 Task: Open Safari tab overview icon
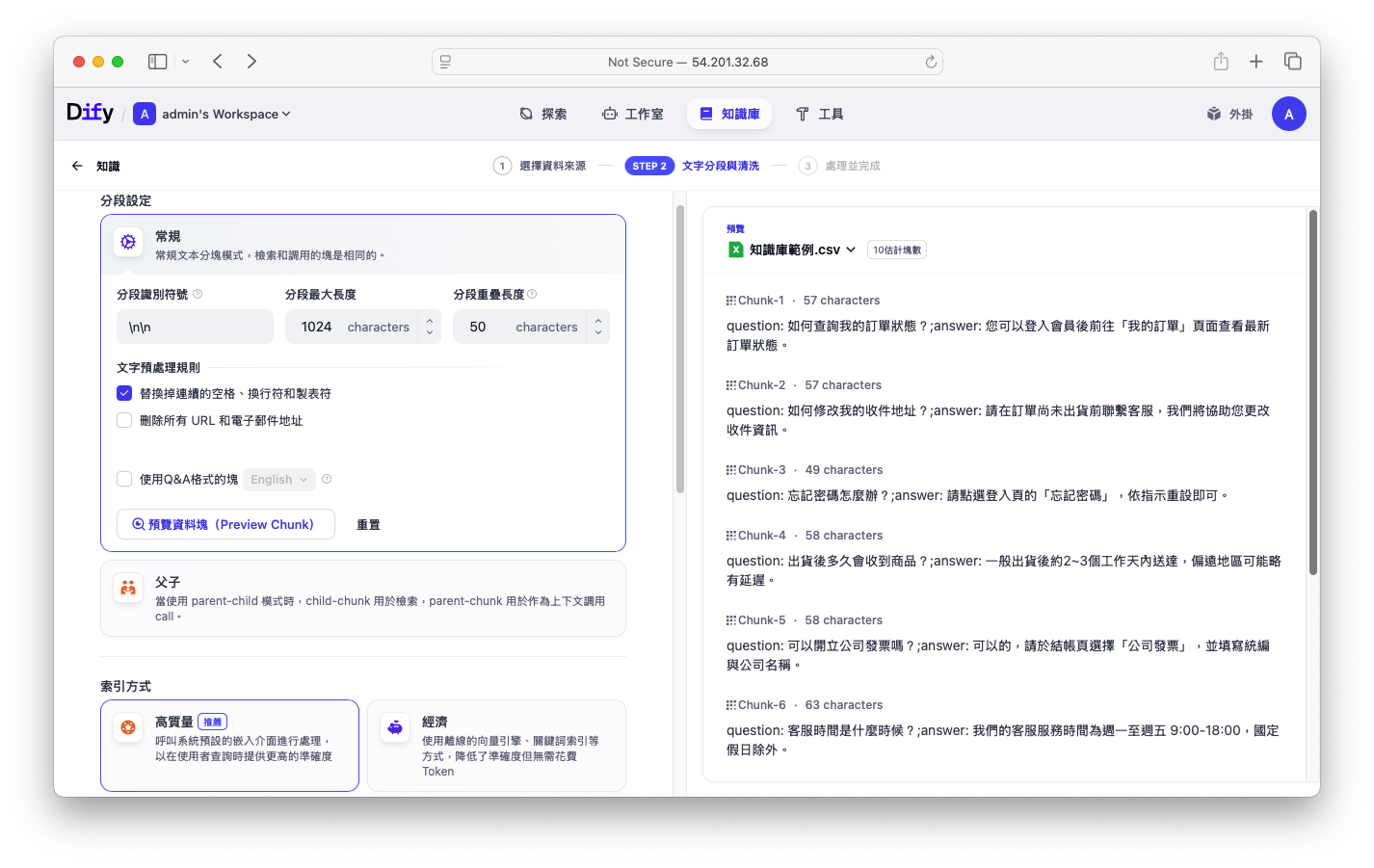pyautogui.click(x=1292, y=62)
